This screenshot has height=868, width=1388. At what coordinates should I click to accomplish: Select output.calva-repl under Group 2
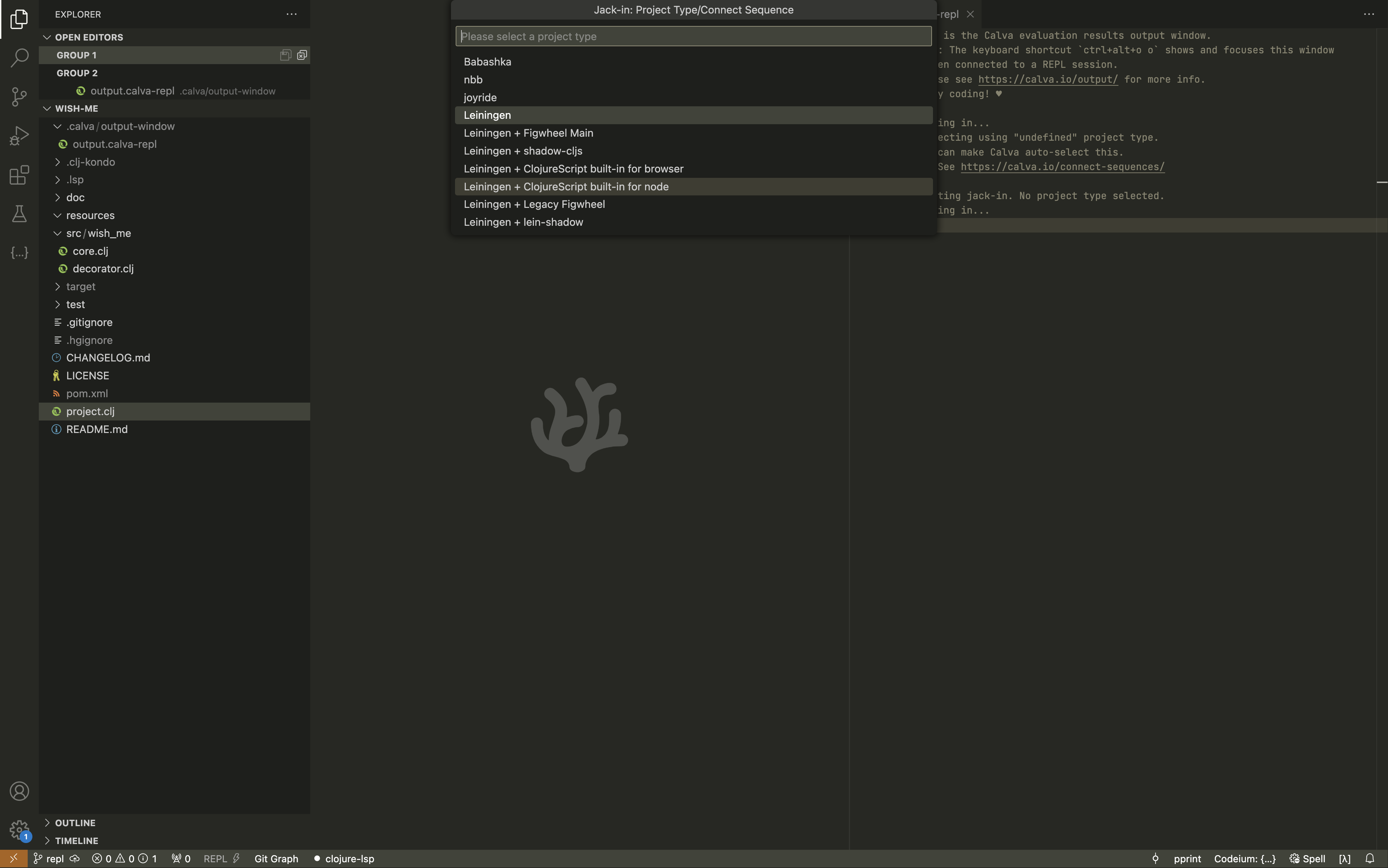[175, 91]
